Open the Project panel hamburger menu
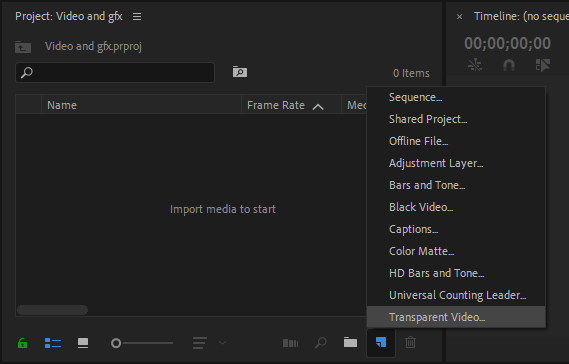 coord(137,16)
